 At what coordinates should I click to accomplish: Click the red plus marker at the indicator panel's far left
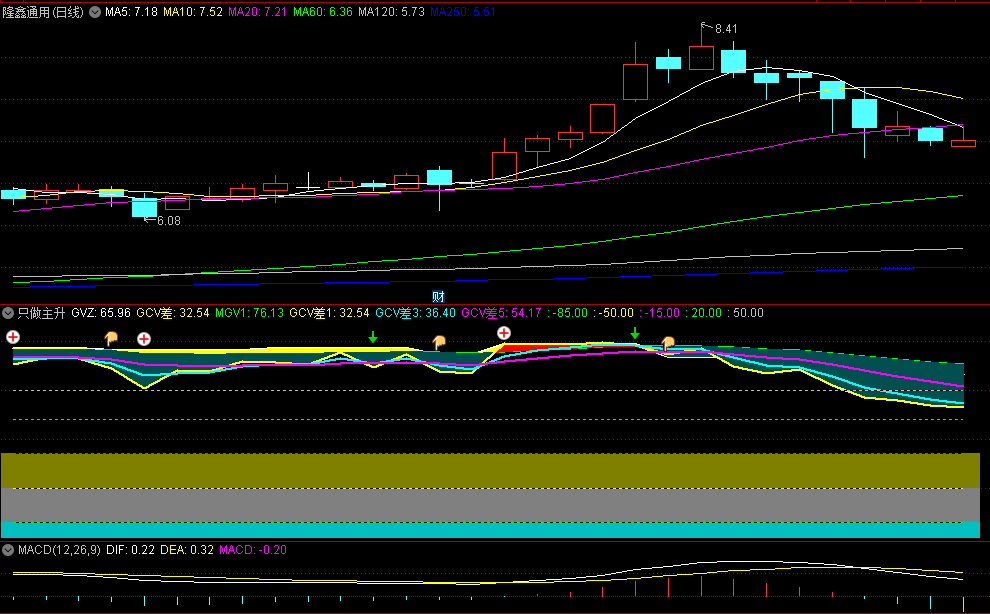click(13, 337)
